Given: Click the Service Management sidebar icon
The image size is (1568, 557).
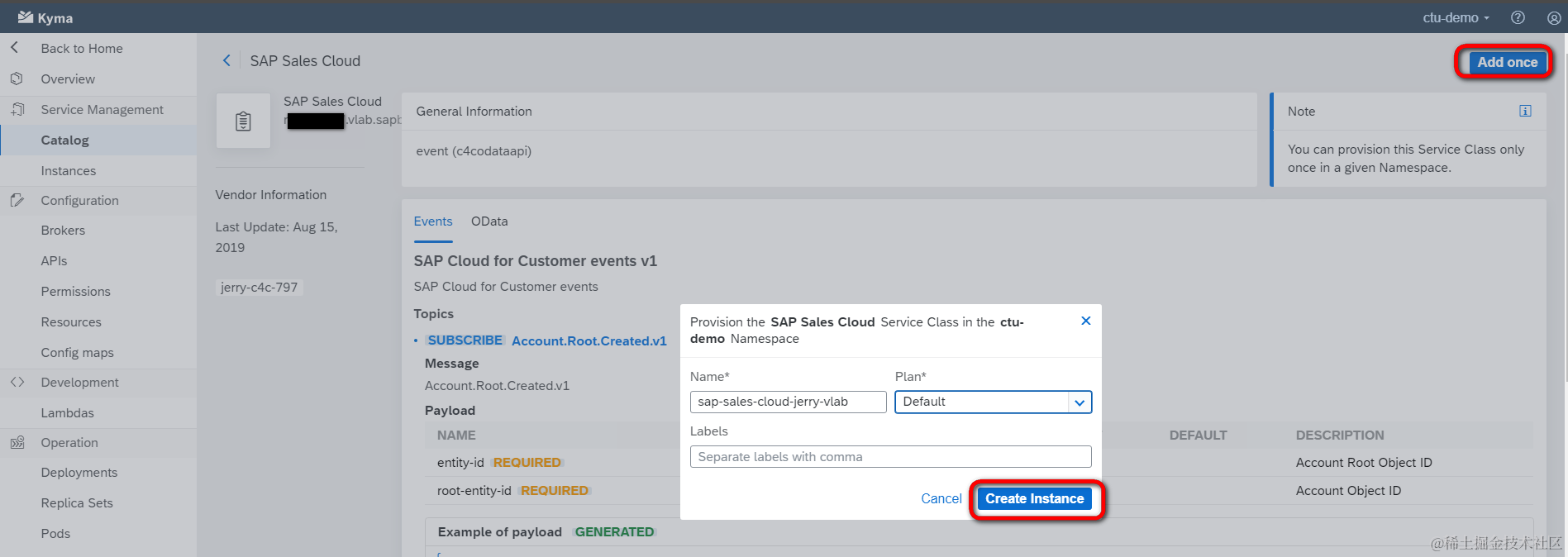Looking at the screenshot, I should tap(17, 109).
